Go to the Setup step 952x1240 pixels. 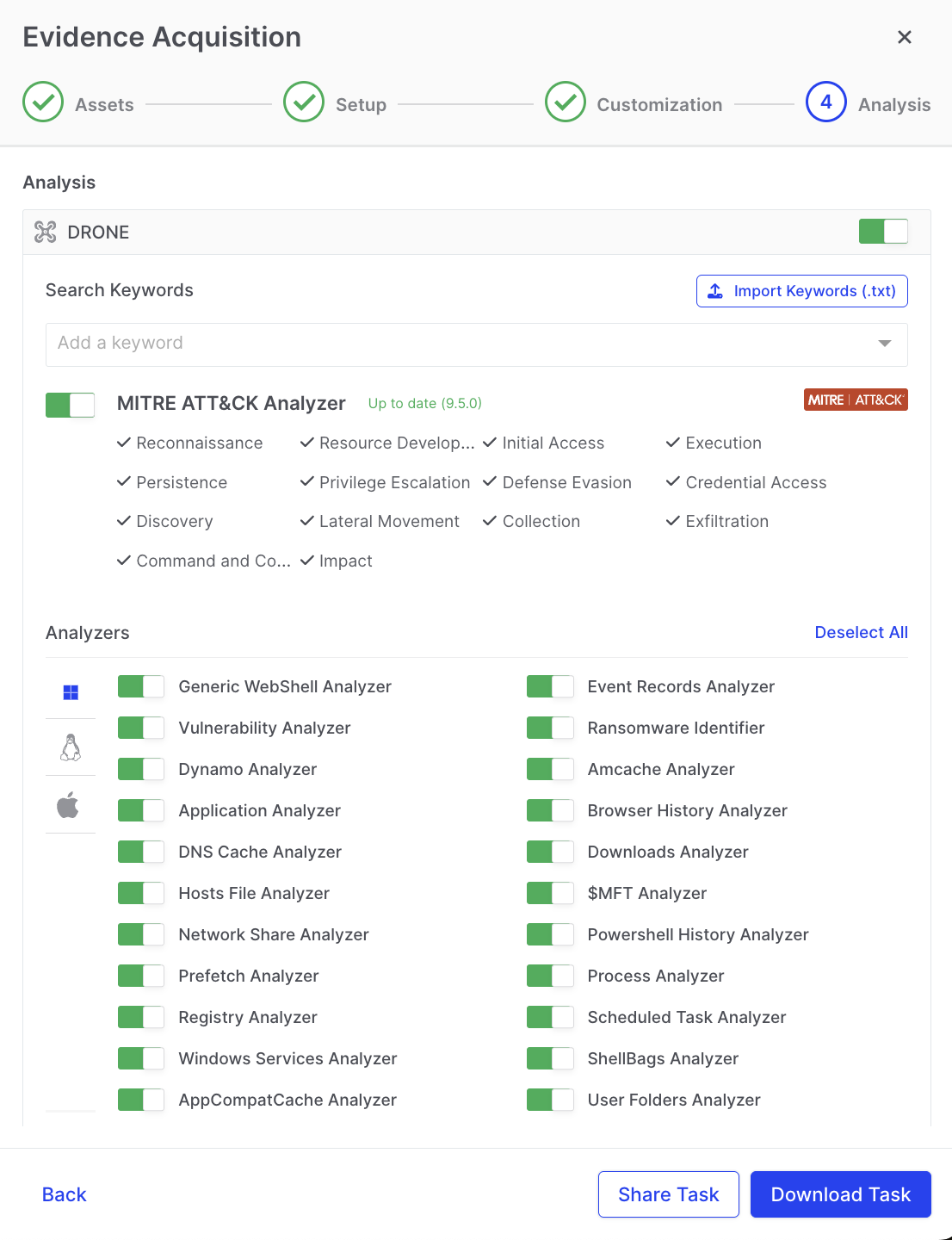coord(305,102)
